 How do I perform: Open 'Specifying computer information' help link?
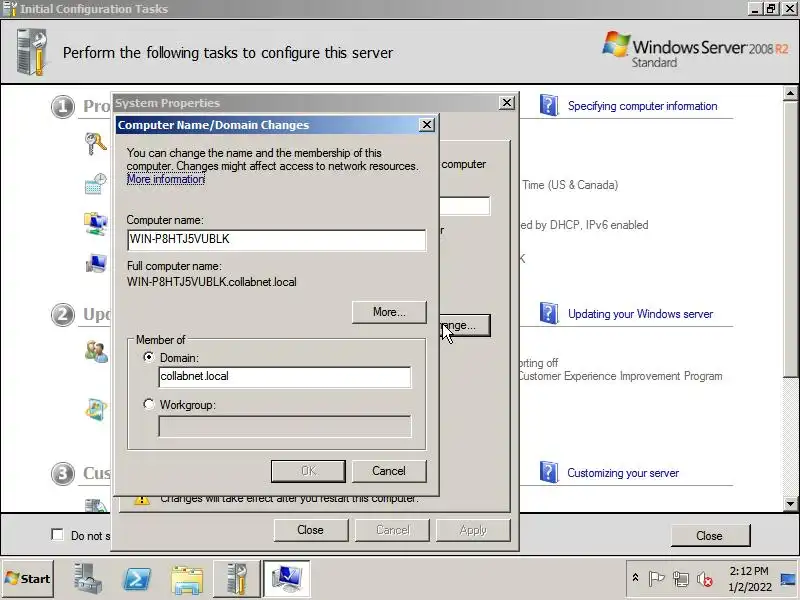642,106
